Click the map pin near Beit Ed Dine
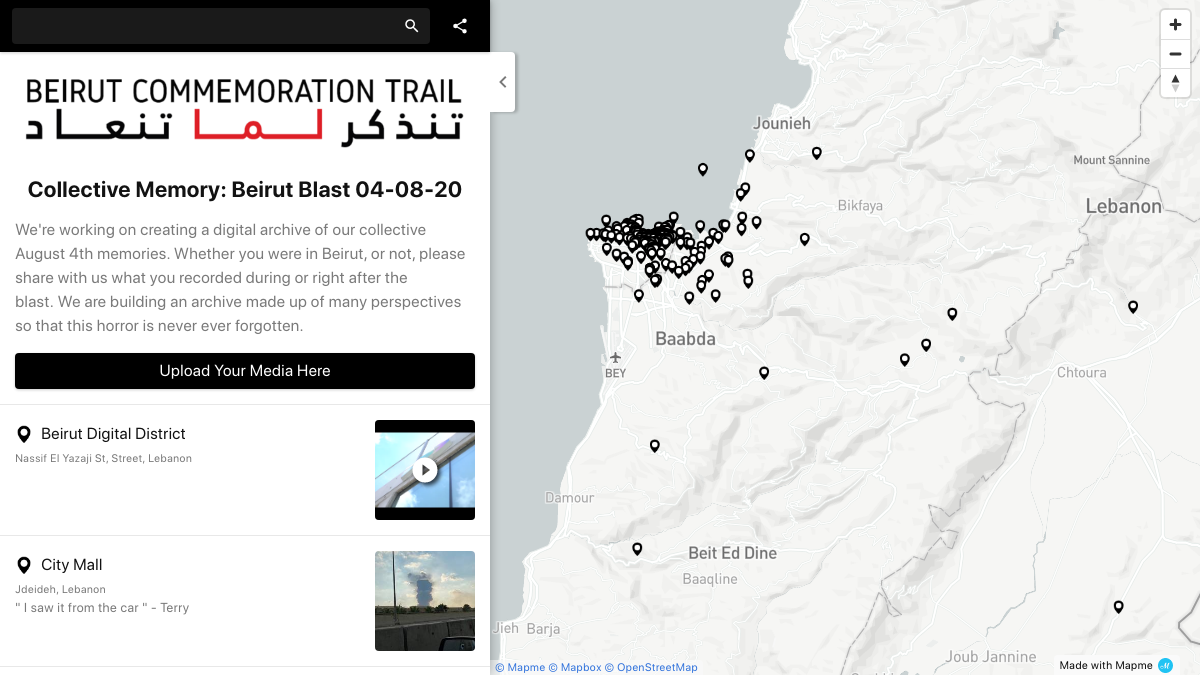The image size is (1200, 675). [x=637, y=548]
